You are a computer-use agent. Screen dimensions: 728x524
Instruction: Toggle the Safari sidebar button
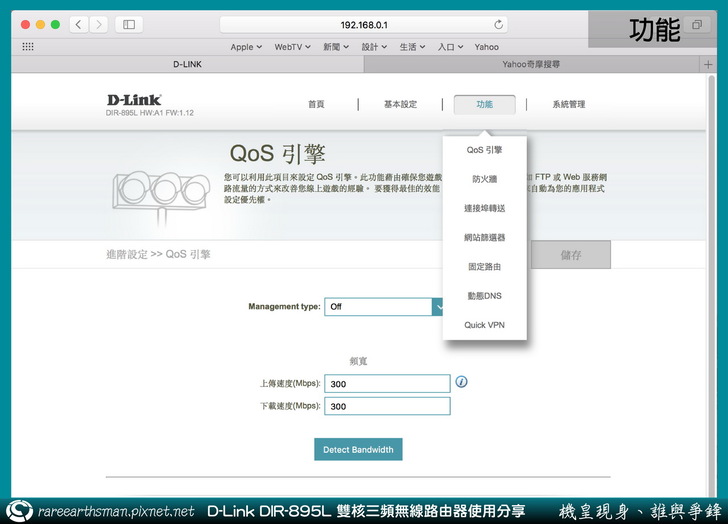129,24
